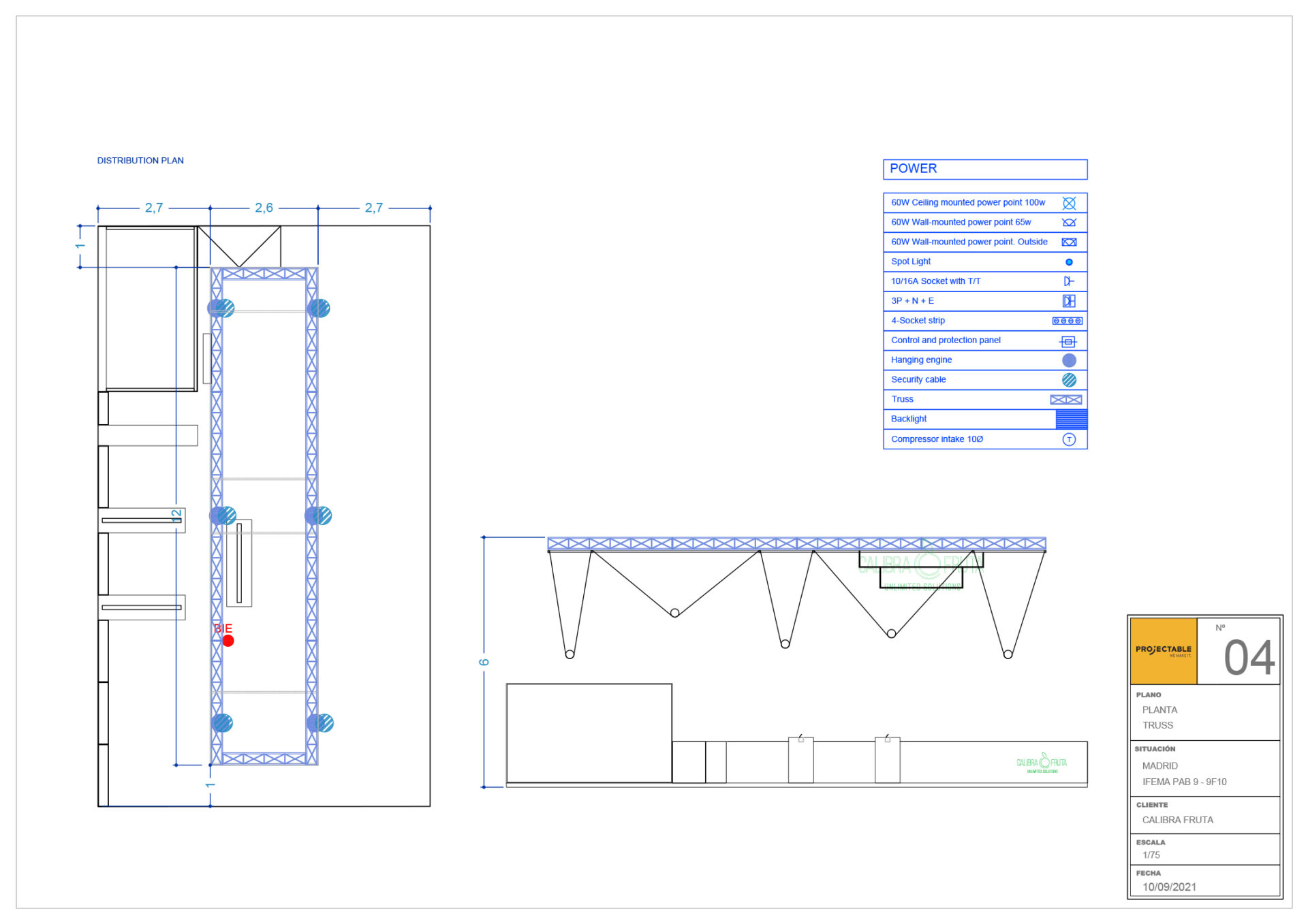Click the Hanging engine legend circle
The height and width of the screenshot is (924, 1308).
1068,360
